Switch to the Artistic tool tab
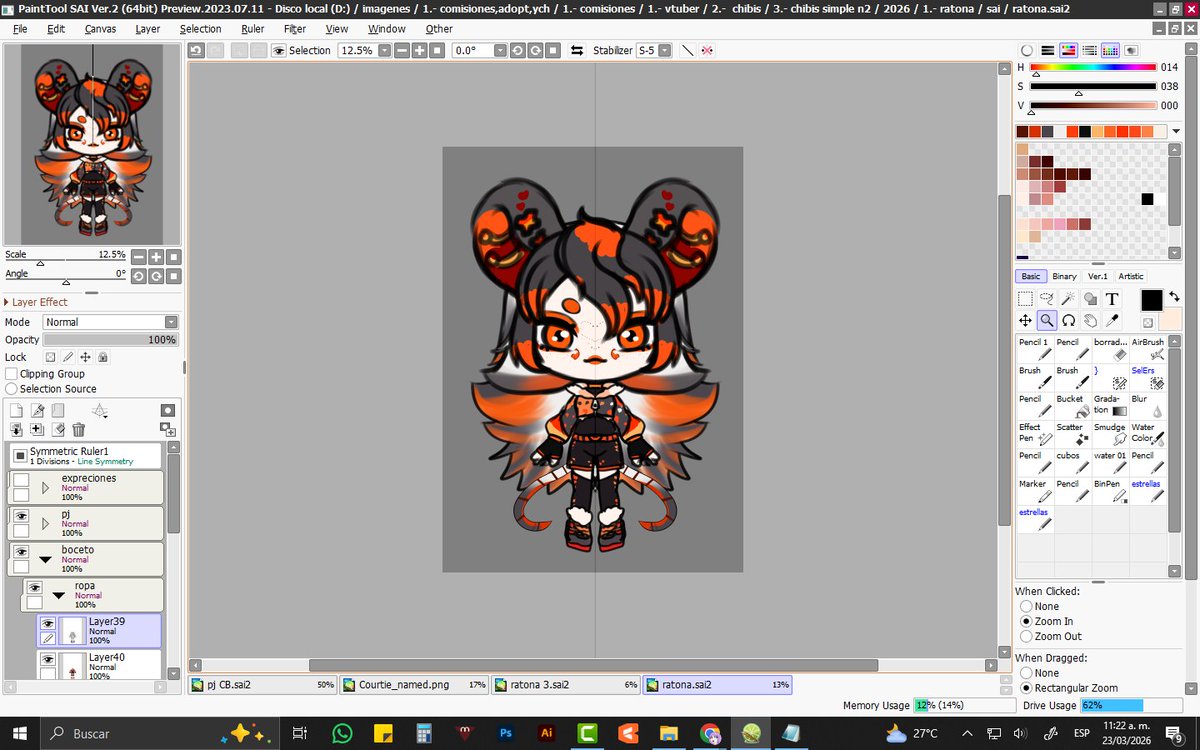 click(x=1131, y=276)
